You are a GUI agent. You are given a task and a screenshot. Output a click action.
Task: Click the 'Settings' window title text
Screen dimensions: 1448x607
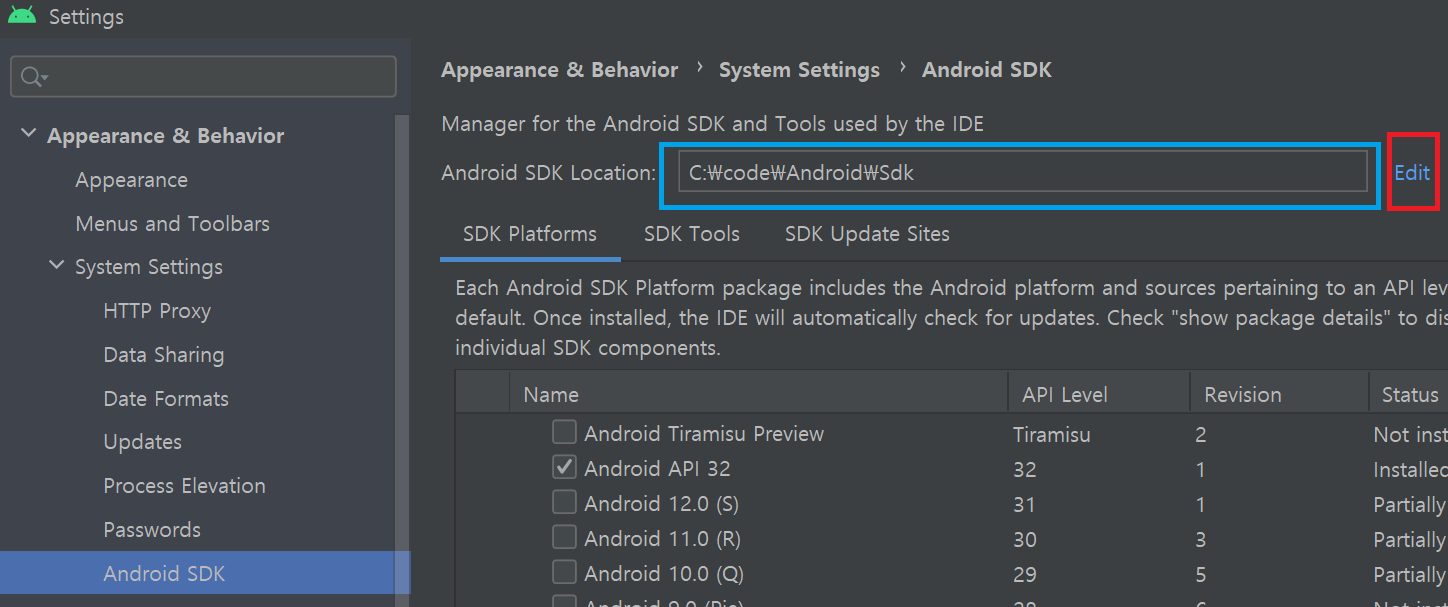(x=86, y=17)
